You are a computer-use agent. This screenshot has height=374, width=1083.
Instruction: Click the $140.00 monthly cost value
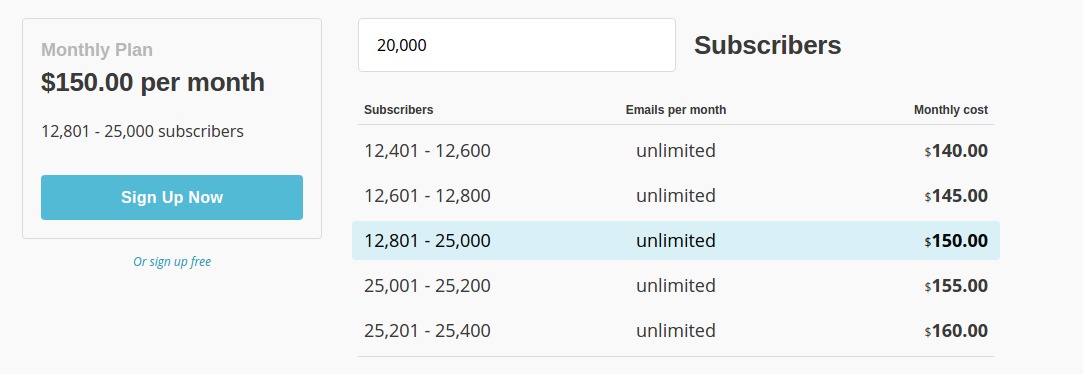(x=956, y=151)
